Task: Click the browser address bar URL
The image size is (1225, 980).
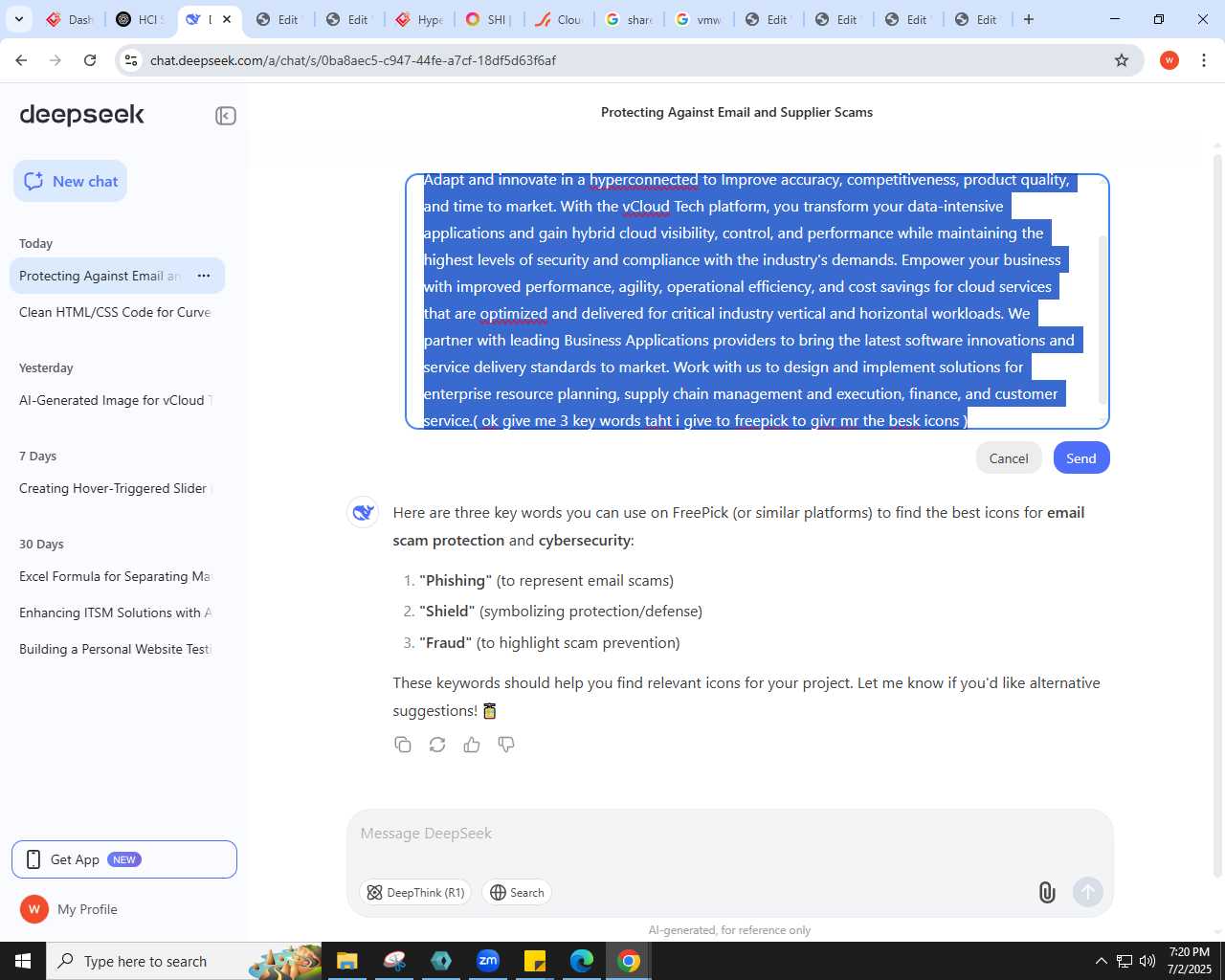Action: point(353,60)
